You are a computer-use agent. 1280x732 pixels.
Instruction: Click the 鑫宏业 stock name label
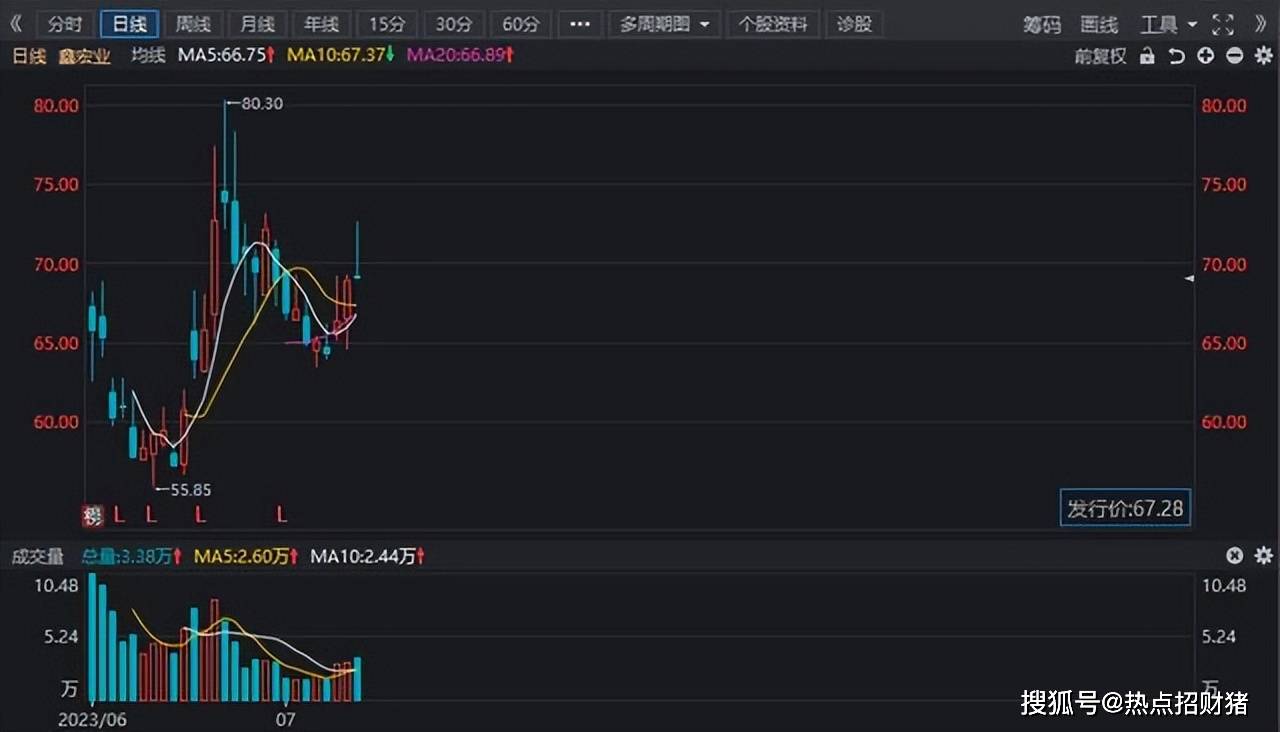pyautogui.click(x=83, y=56)
